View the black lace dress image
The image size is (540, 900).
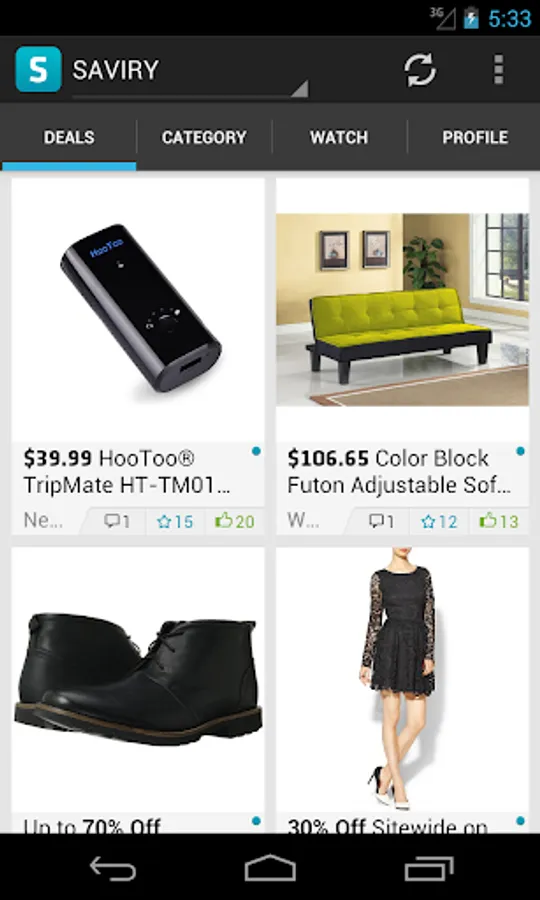402,679
